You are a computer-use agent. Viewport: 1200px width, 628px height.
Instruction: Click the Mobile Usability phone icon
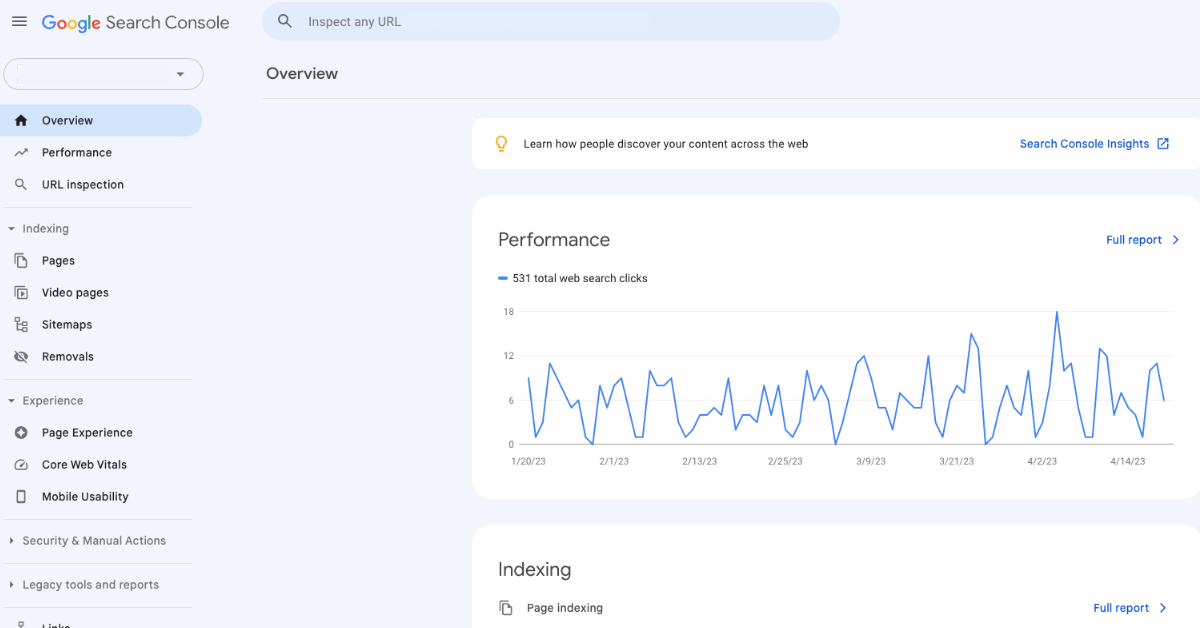point(21,497)
